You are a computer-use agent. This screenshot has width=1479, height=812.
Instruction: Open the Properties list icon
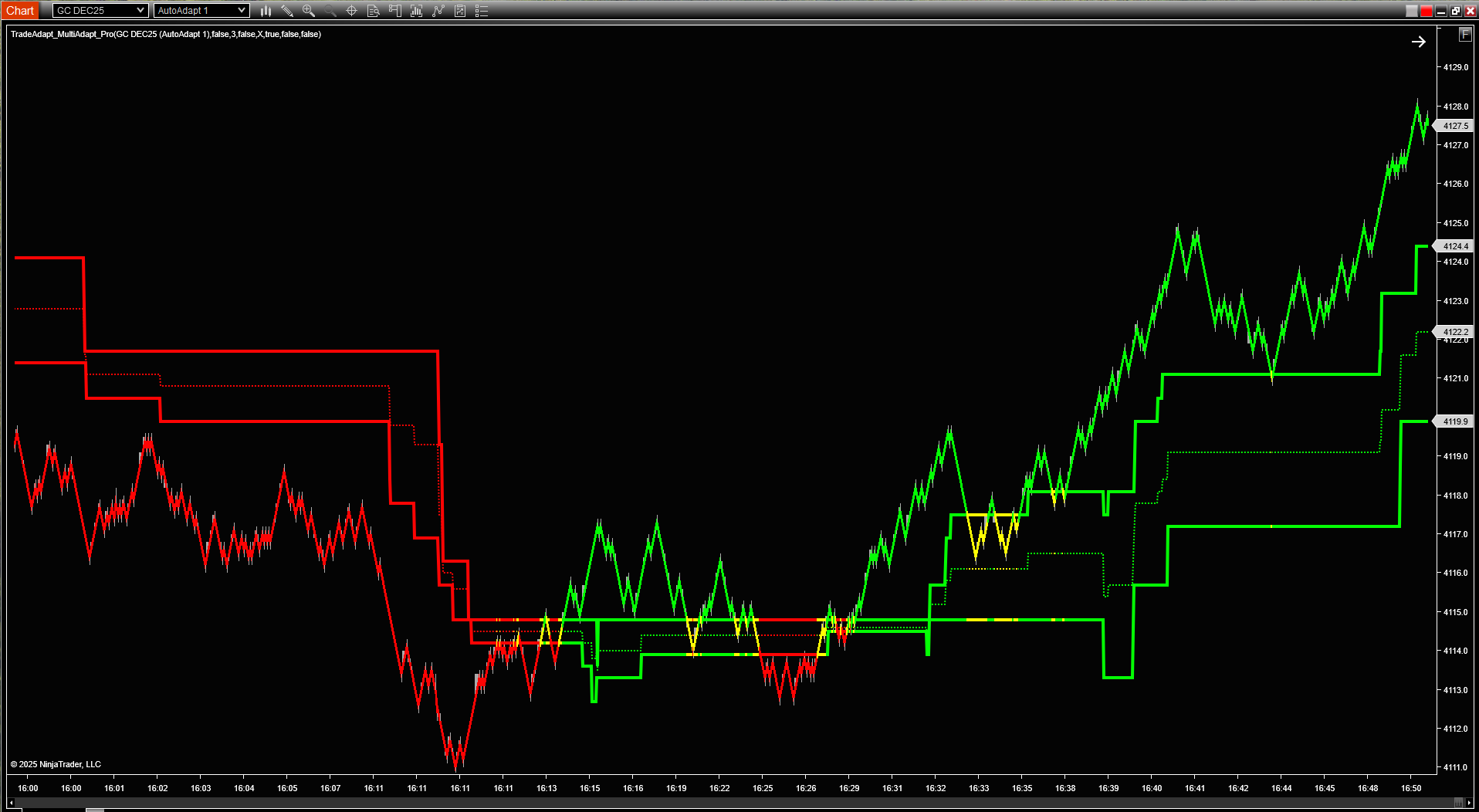pos(482,11)
